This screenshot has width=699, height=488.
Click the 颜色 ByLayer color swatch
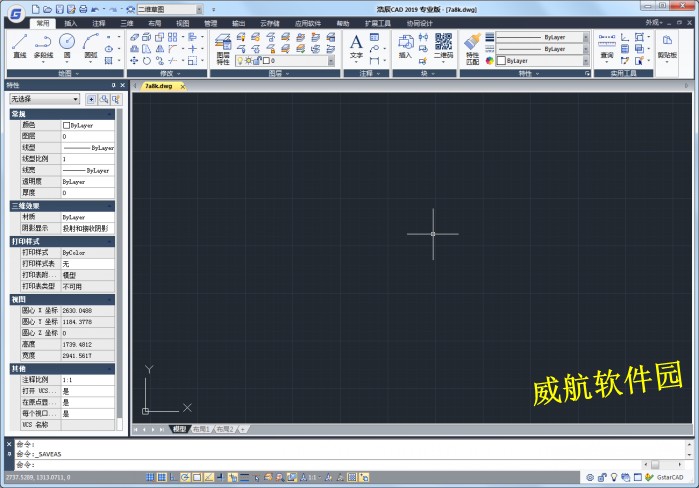[67, 125]
